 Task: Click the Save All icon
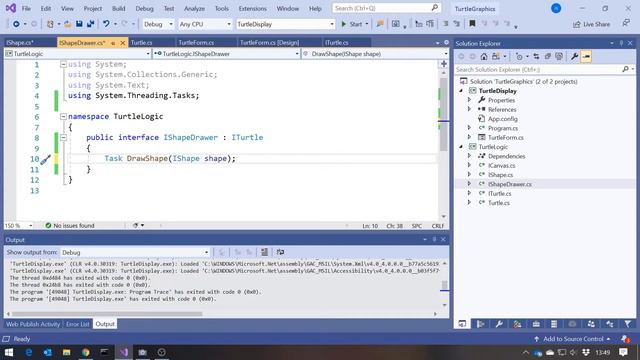tap(90, 24)
